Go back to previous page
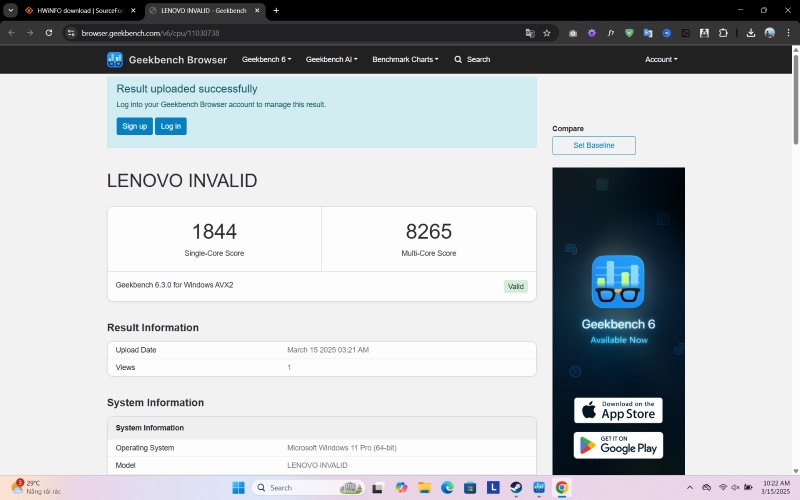This screenshot has height=500, width=800. (12, 33)
